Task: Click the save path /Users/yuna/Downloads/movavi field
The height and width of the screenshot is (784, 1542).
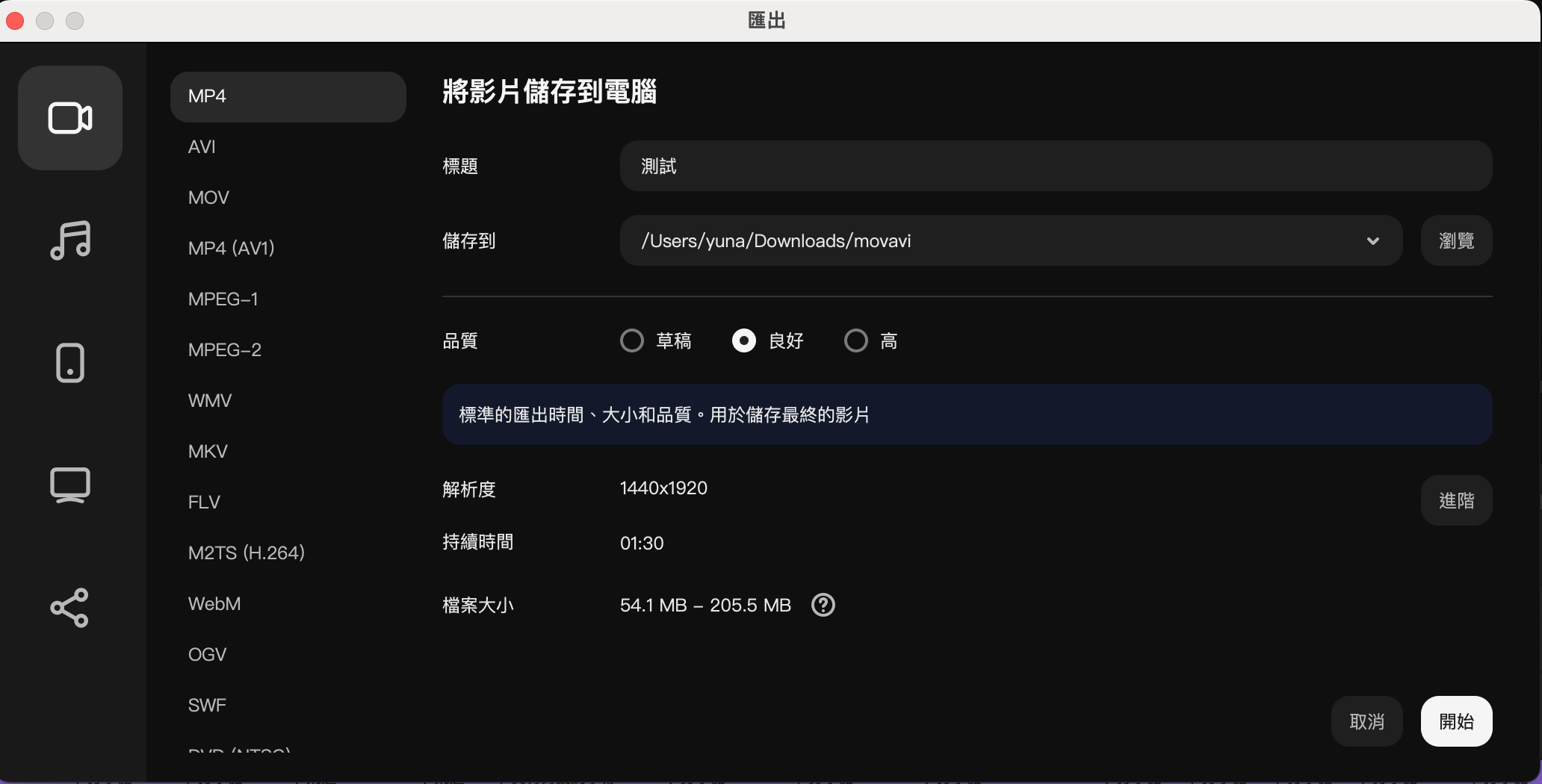Action: (x=1011, y=240)
